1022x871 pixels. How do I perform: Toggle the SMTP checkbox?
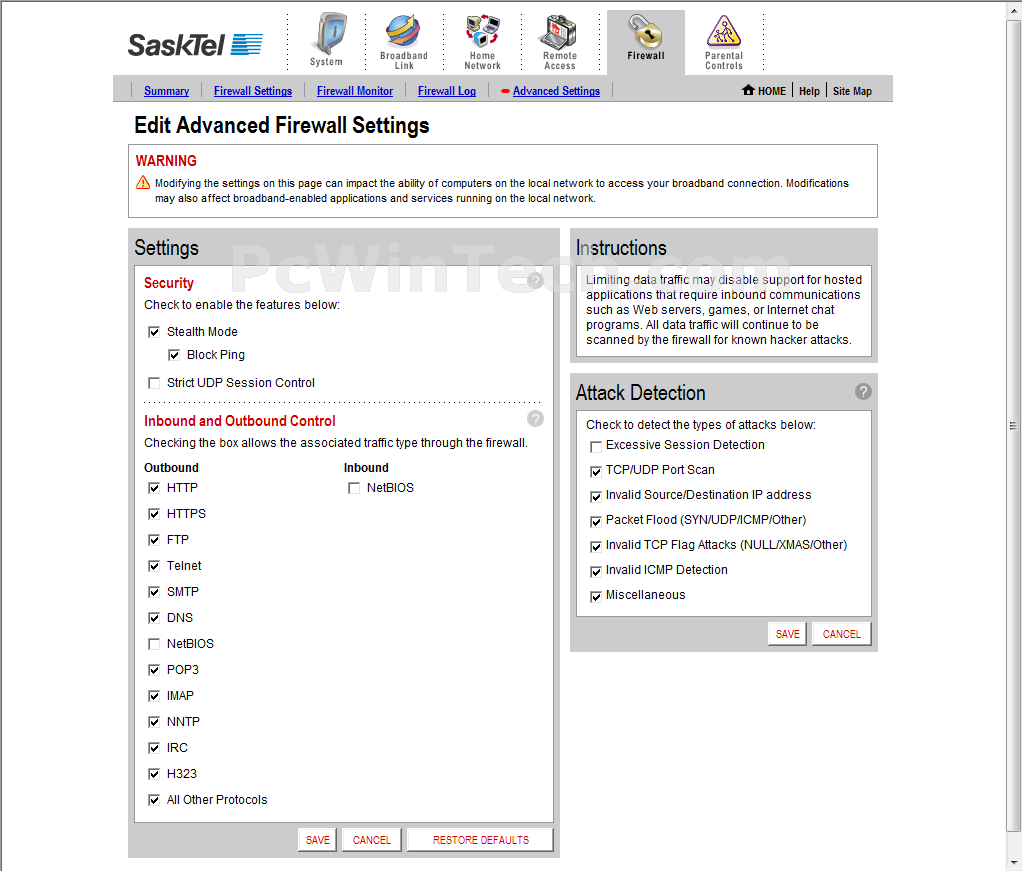[x=154, y=592]
